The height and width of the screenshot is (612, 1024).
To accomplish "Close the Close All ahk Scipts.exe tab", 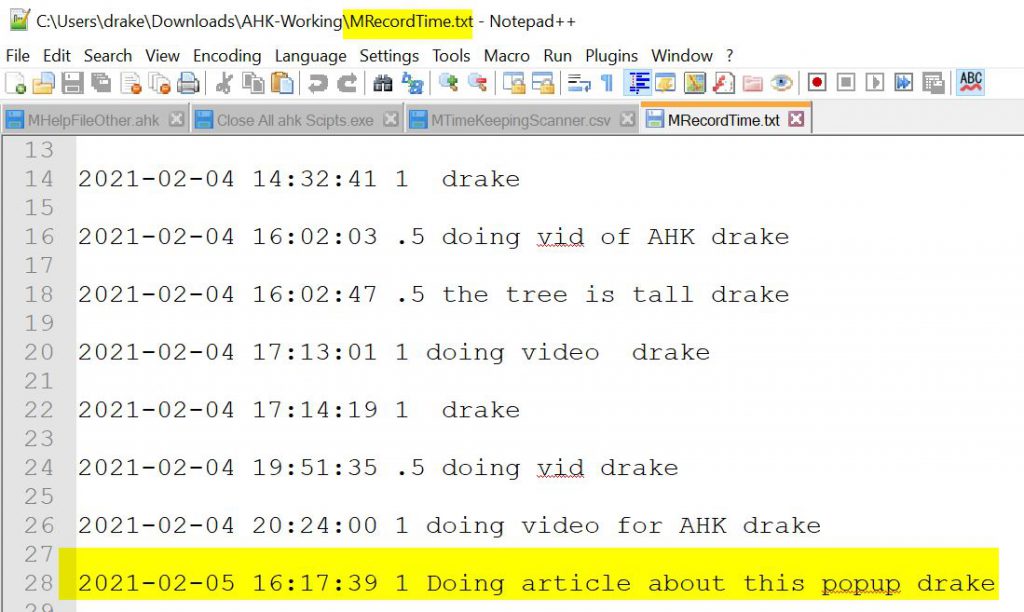I will click(390, 120).
